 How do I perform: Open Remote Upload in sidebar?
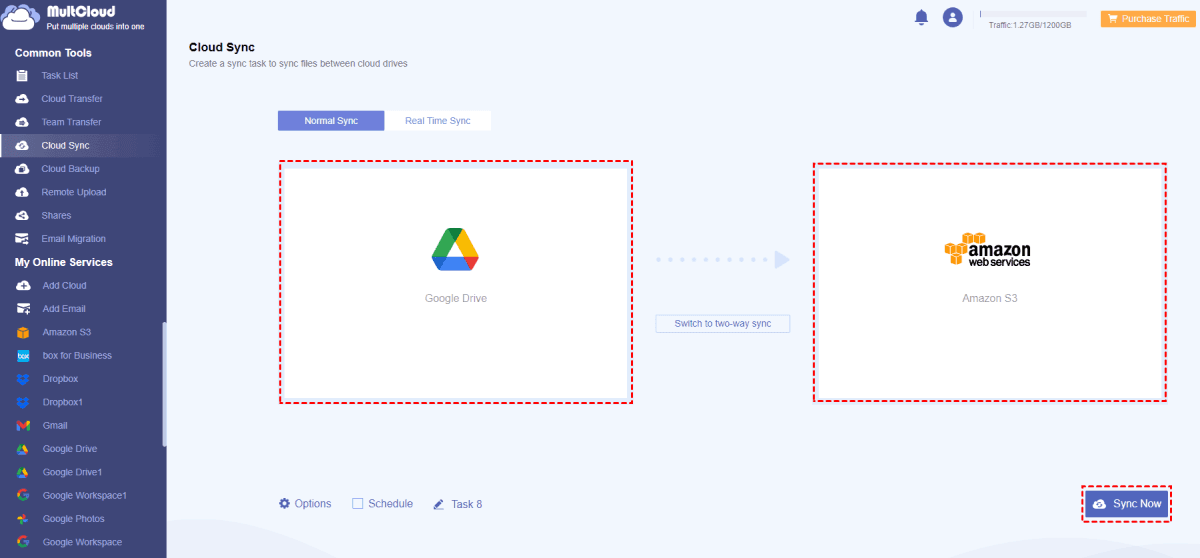[74, 192]
